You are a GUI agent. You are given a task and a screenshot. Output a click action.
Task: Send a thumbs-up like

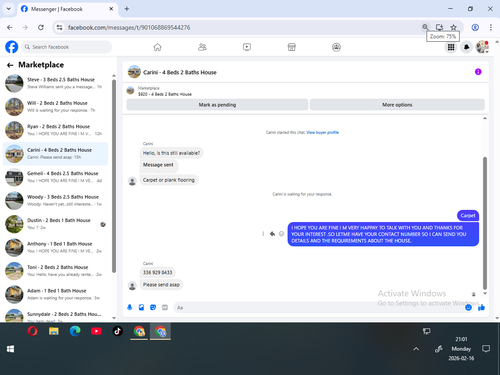point(481,307)
